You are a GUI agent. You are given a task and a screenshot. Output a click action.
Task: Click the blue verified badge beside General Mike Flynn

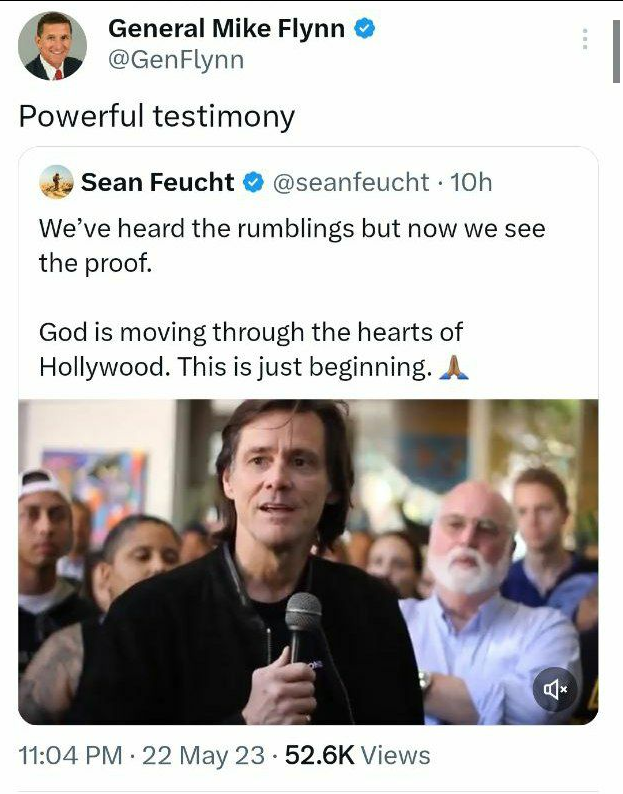[x=365, y=28]
